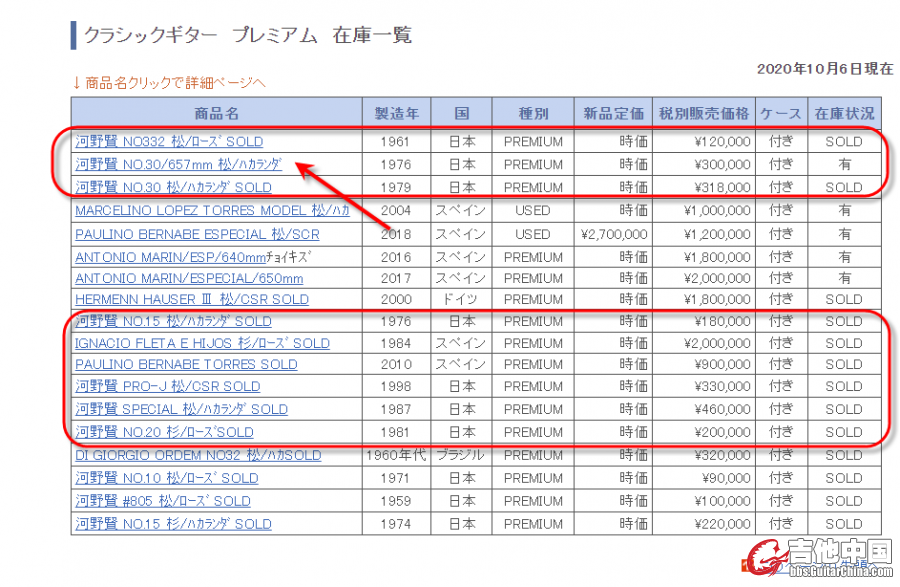Select the year cell 1979
The width and height of the screenshot is (900, 587).
click(395, 188)
